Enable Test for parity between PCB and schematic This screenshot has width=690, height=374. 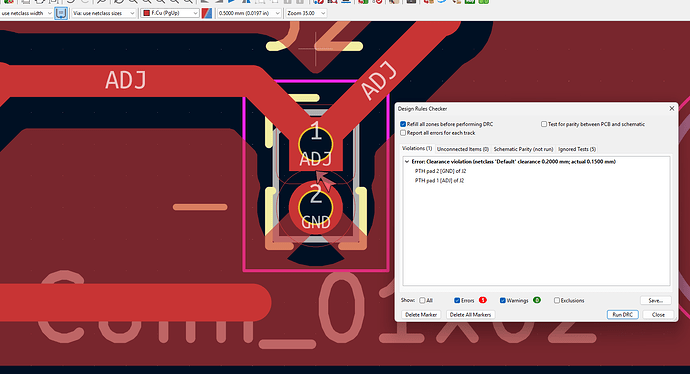click(544, 124)
